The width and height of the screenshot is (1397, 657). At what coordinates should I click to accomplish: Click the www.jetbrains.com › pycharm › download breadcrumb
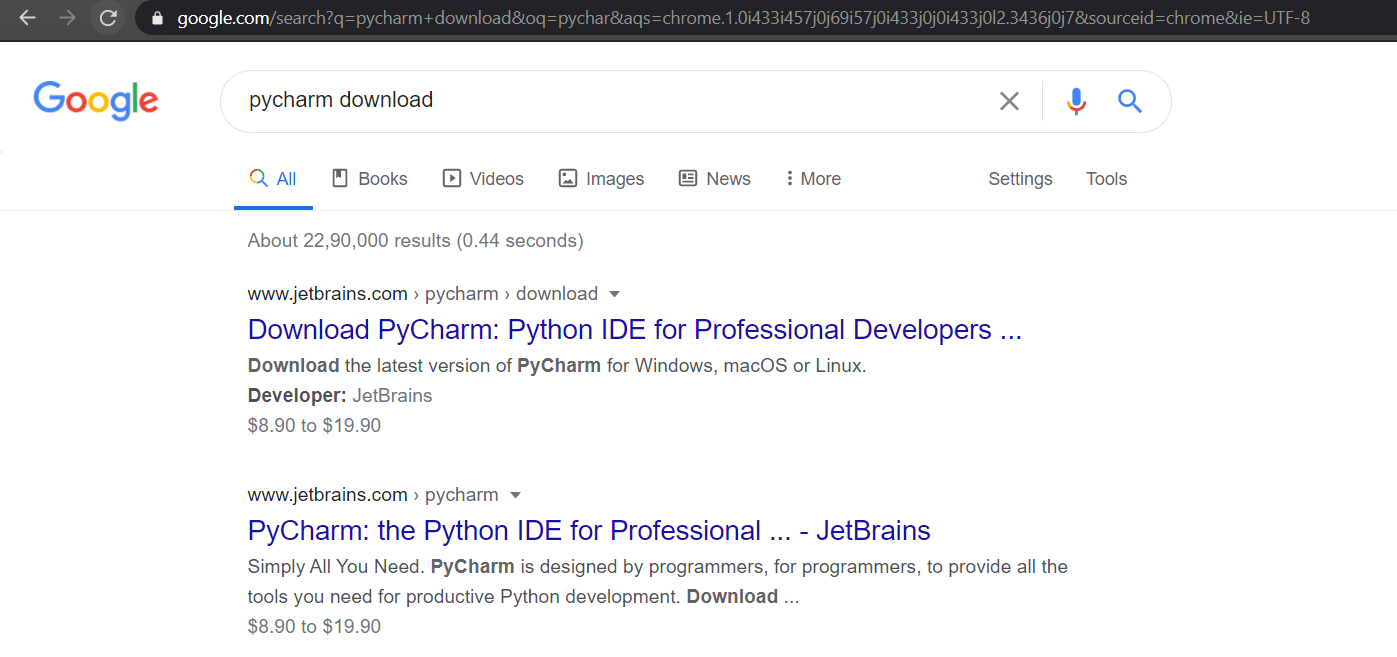click(423, 294)
